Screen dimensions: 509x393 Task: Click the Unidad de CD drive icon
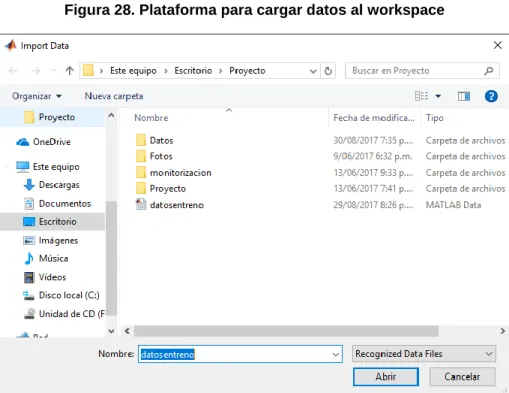(29, 314)
